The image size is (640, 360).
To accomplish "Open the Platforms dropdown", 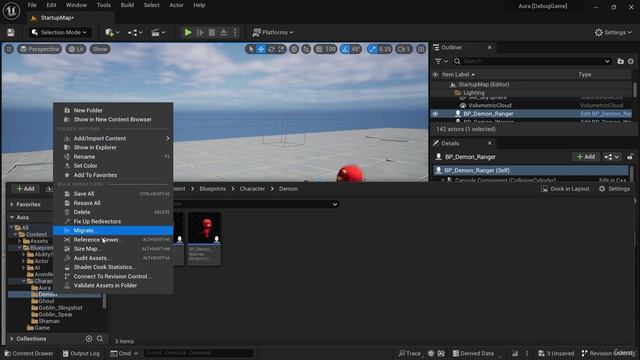I will point(273,32).
